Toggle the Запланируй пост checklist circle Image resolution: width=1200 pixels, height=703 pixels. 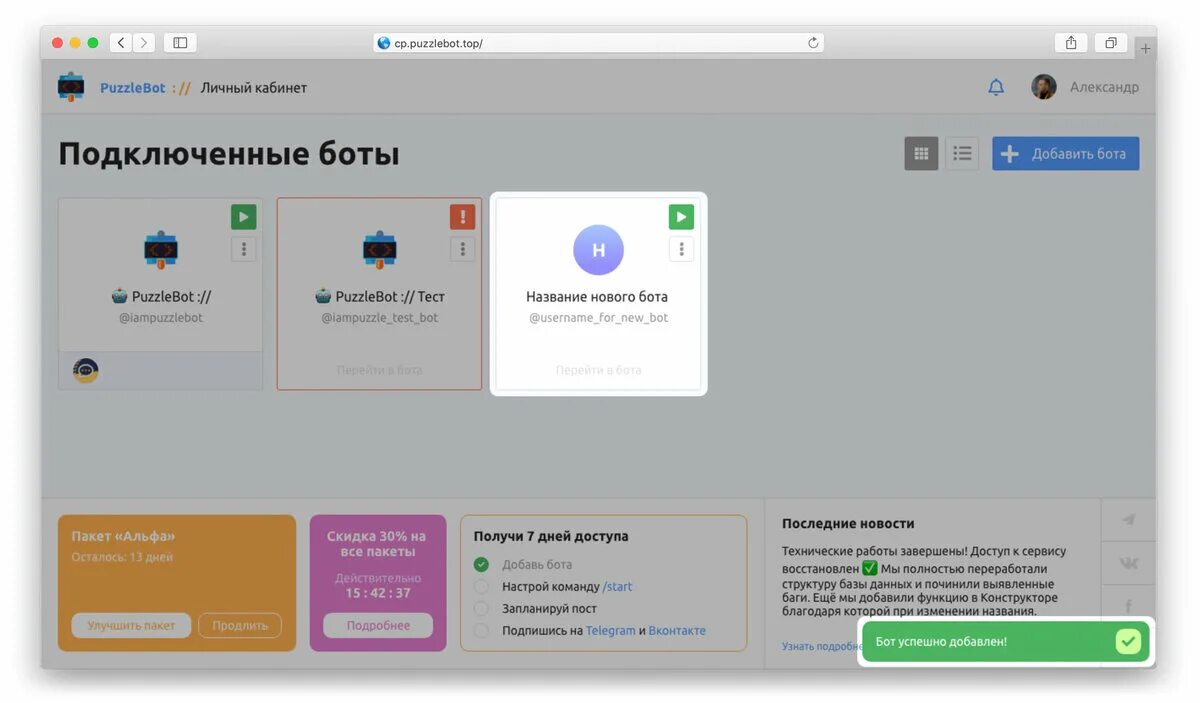tap(481, 608)
